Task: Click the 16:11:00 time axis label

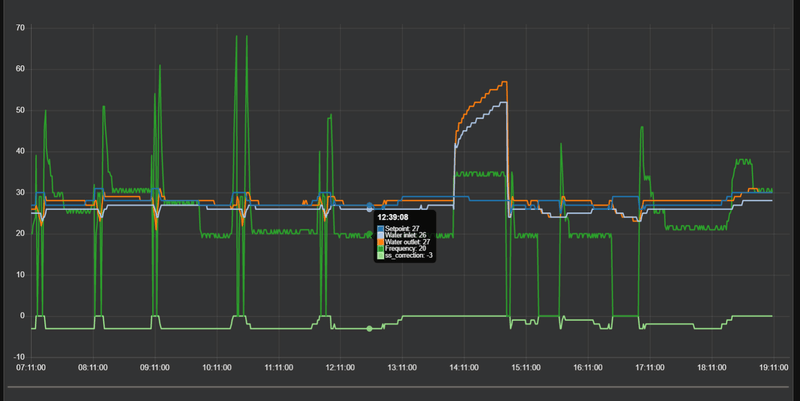Action: [x=588, y=367]
